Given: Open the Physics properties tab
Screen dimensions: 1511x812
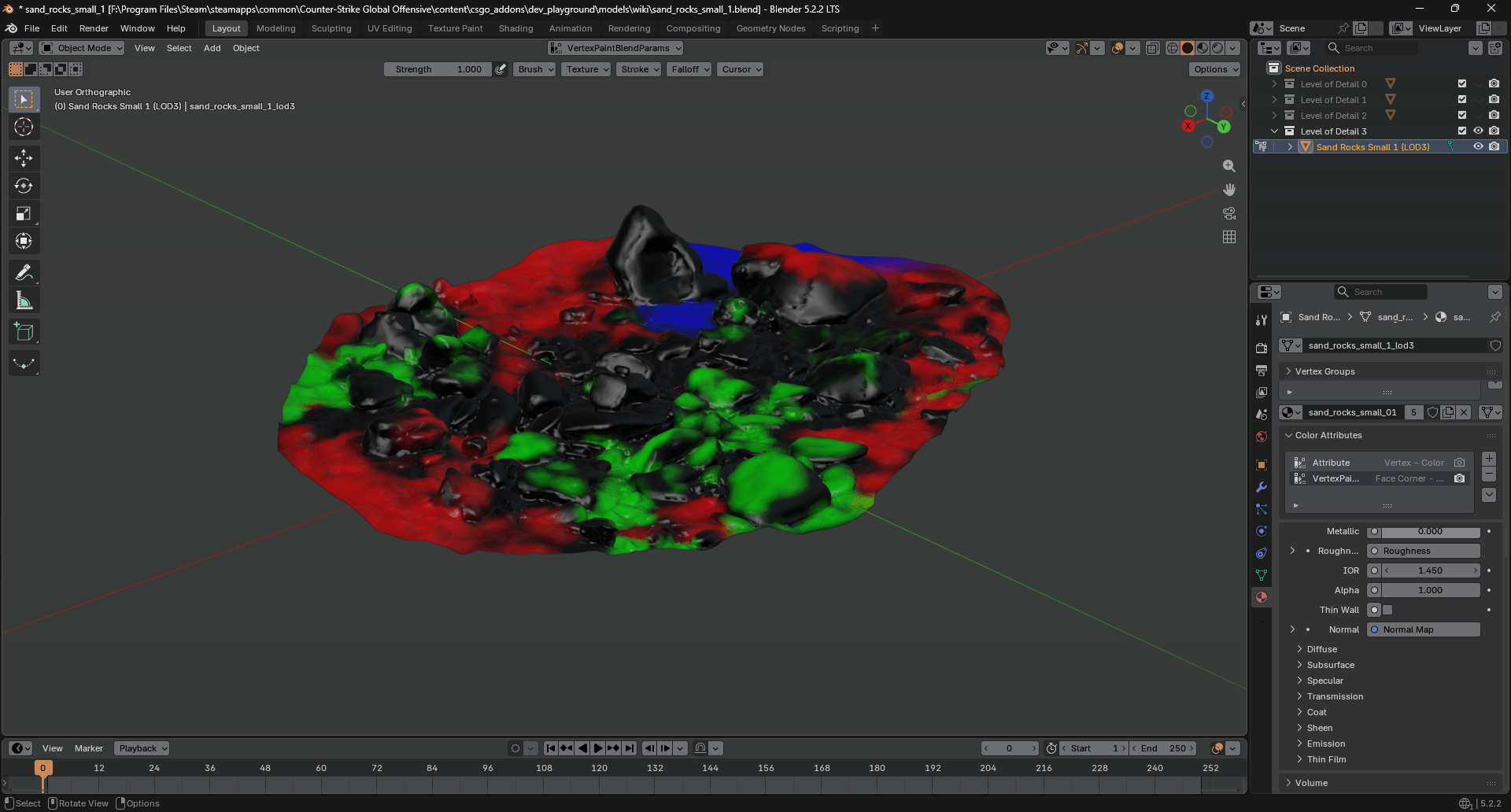Looking at the screenshot, I should (1262, 531).
